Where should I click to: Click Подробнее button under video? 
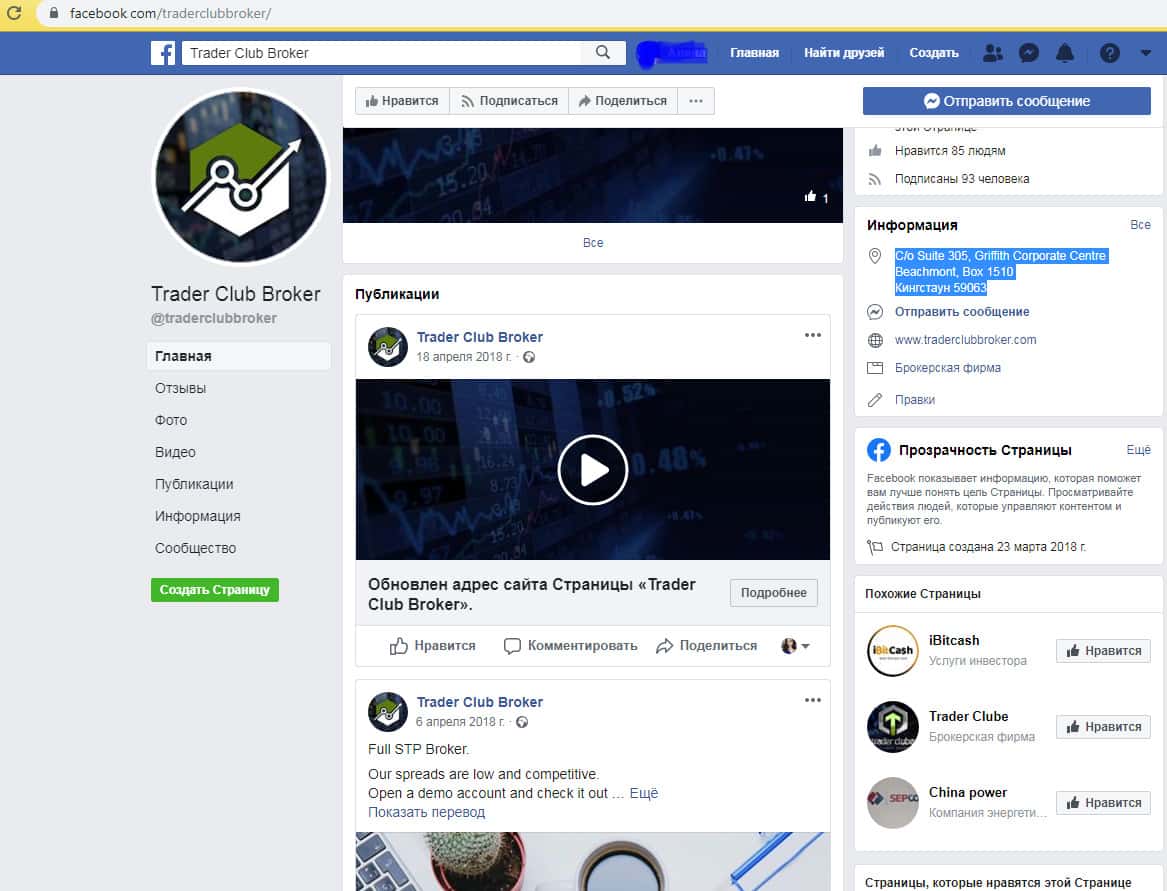773,593
